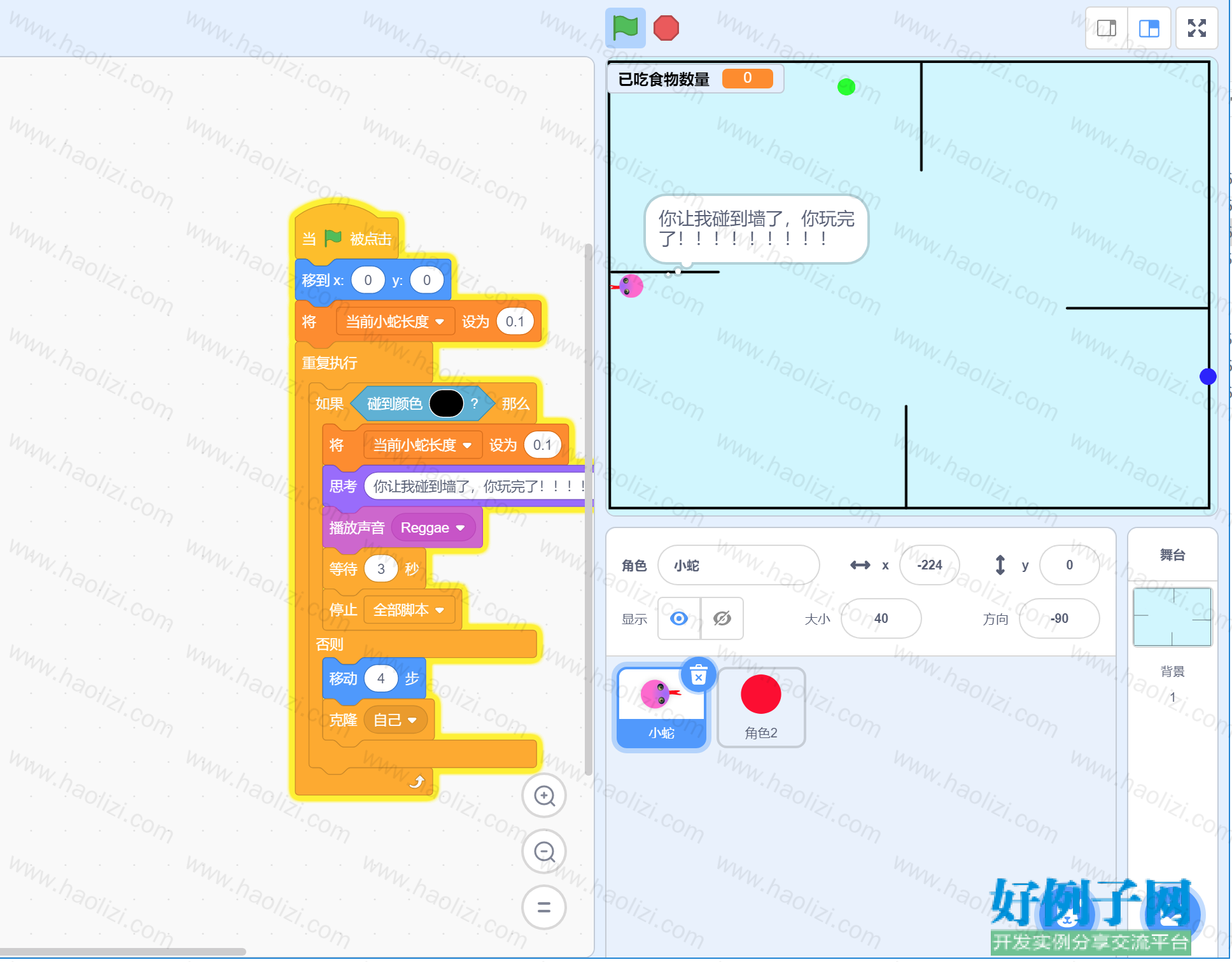Edit the x value in 移到 block
1232x962 pixels.
[x=368, y=280]
